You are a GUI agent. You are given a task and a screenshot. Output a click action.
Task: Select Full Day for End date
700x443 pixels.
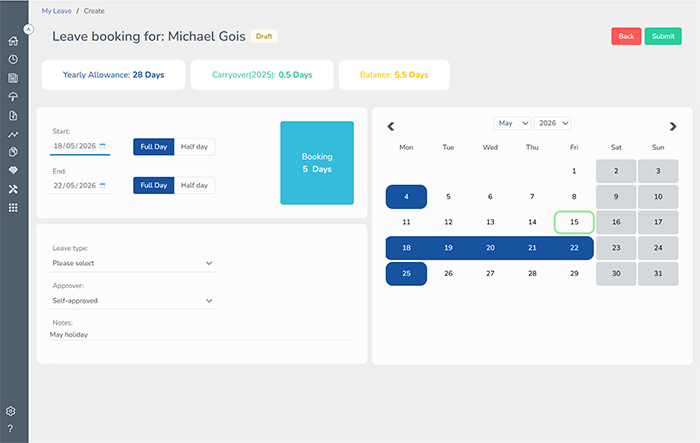pos(154,185)
